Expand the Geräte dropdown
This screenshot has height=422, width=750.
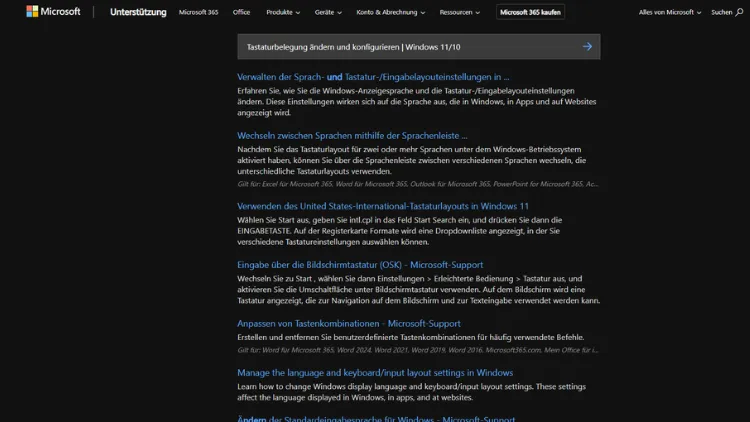[x=328, y=12]
